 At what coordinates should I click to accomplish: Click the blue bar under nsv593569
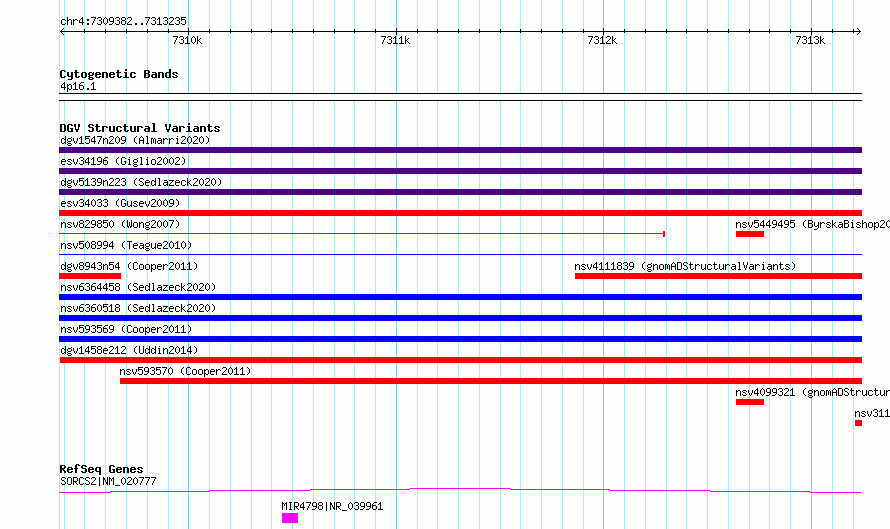point(460,339)
